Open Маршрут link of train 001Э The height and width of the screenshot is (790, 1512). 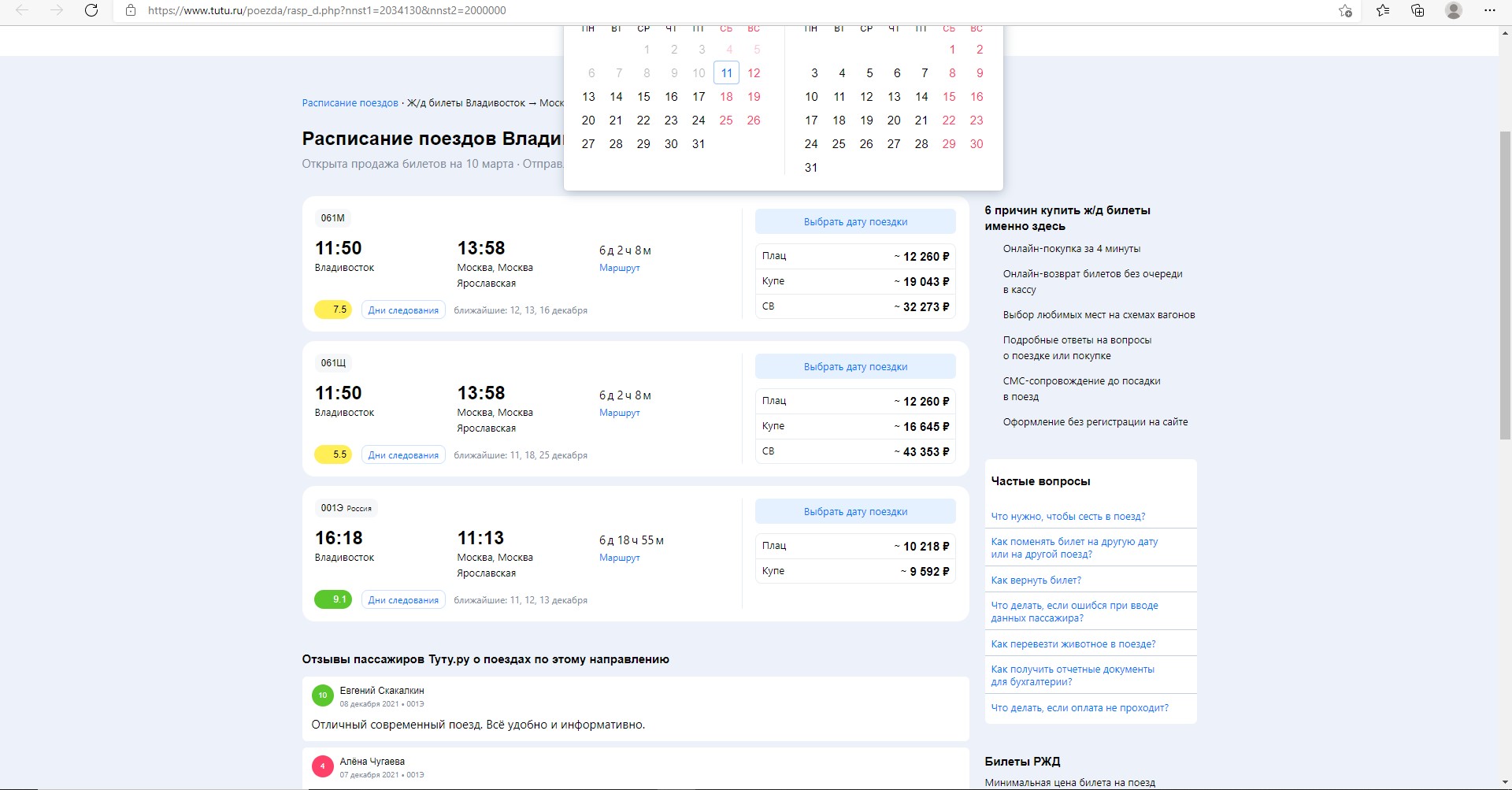(619, 558)
